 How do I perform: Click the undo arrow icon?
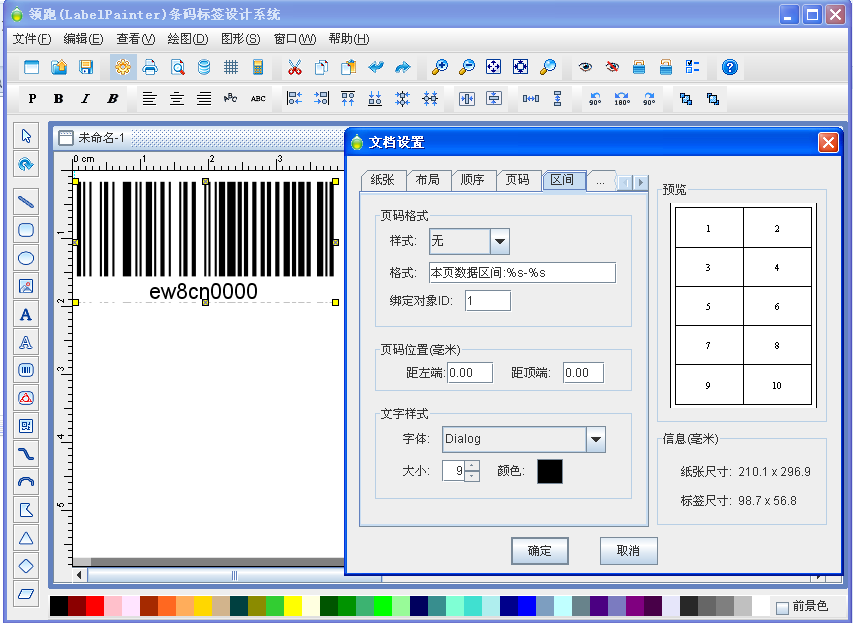point(376,67)
